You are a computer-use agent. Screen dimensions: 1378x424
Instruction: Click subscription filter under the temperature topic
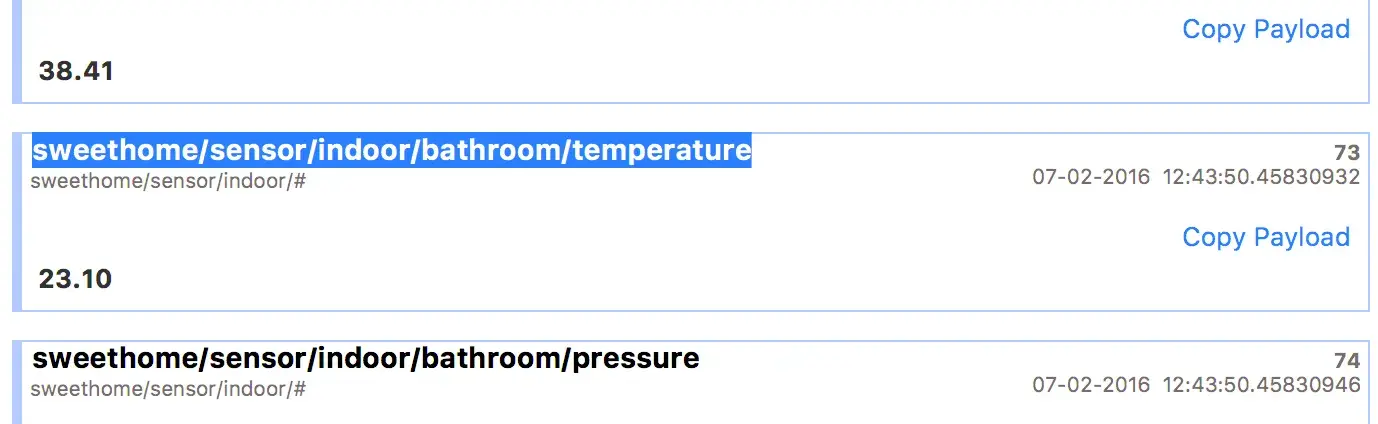point(168,181)
